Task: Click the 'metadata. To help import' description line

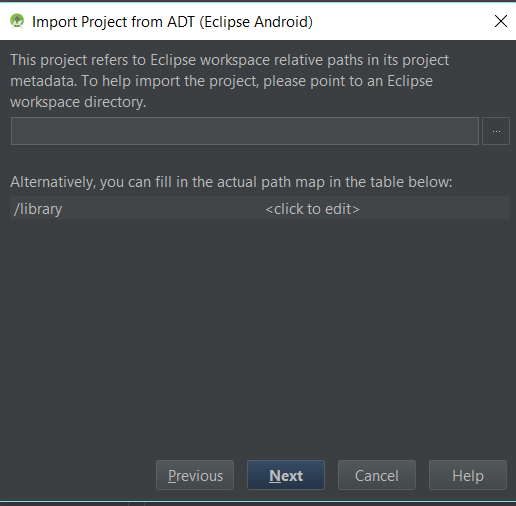Action: point(221,81)
